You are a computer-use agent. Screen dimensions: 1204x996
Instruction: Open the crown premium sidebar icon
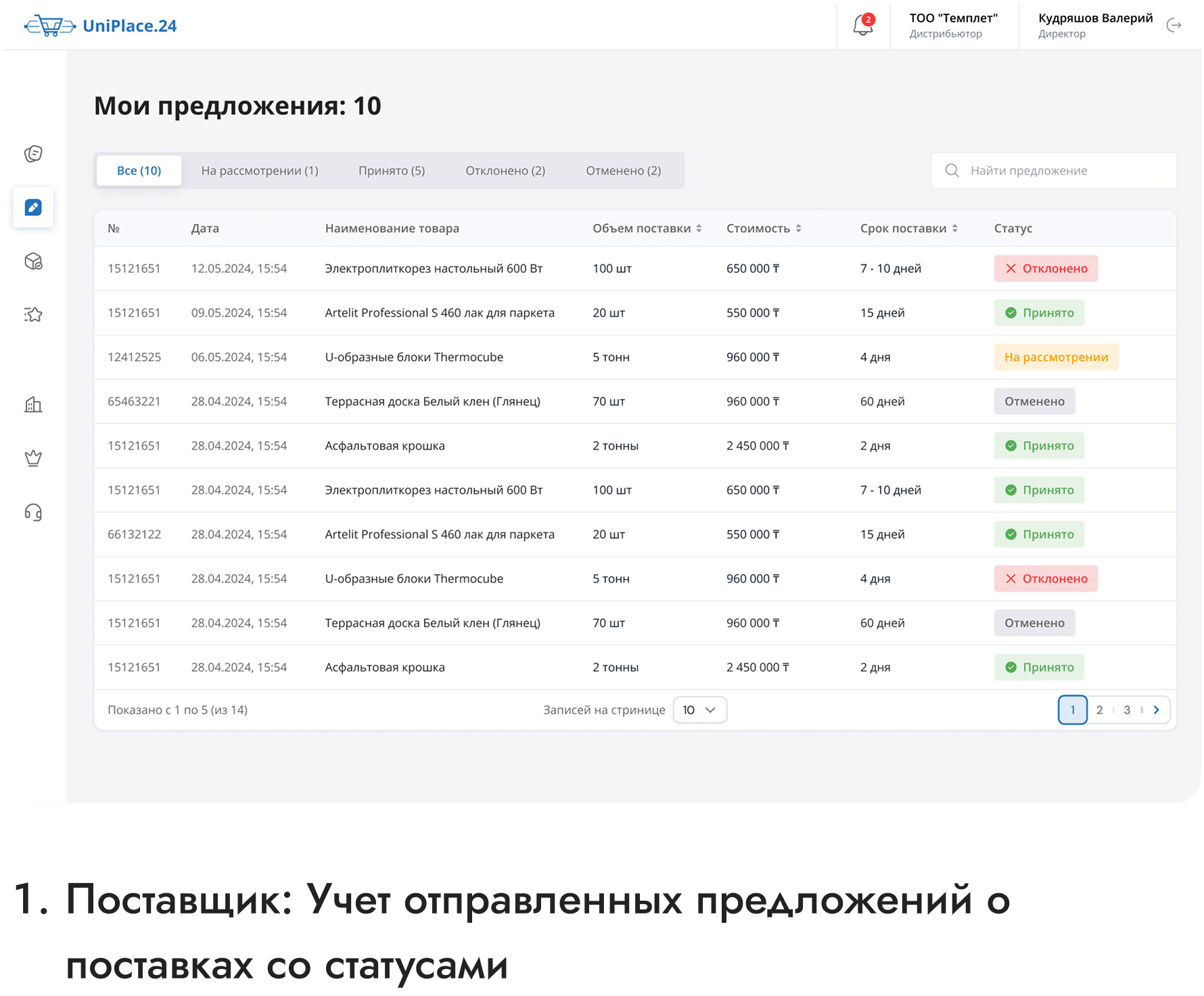click(x=33, y=458)
